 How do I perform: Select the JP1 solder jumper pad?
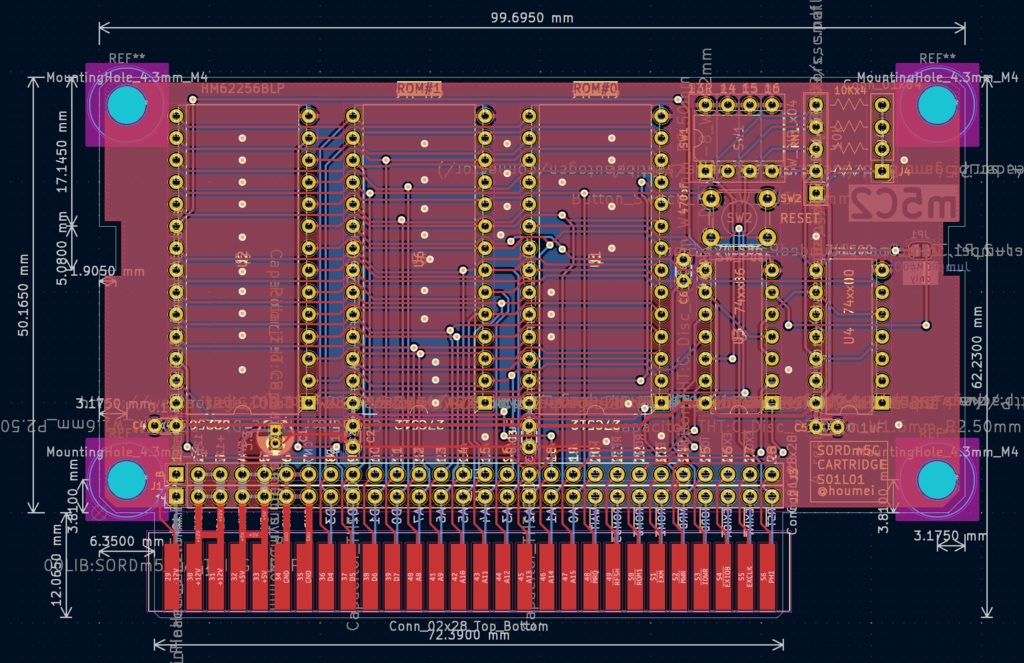click(x=921, y=249)
